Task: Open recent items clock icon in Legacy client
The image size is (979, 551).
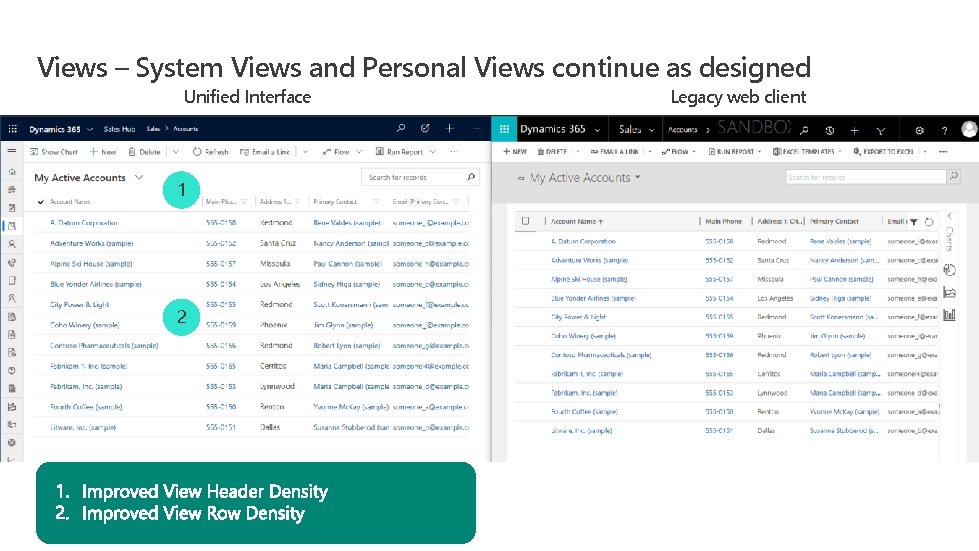Action: [829, 130]
